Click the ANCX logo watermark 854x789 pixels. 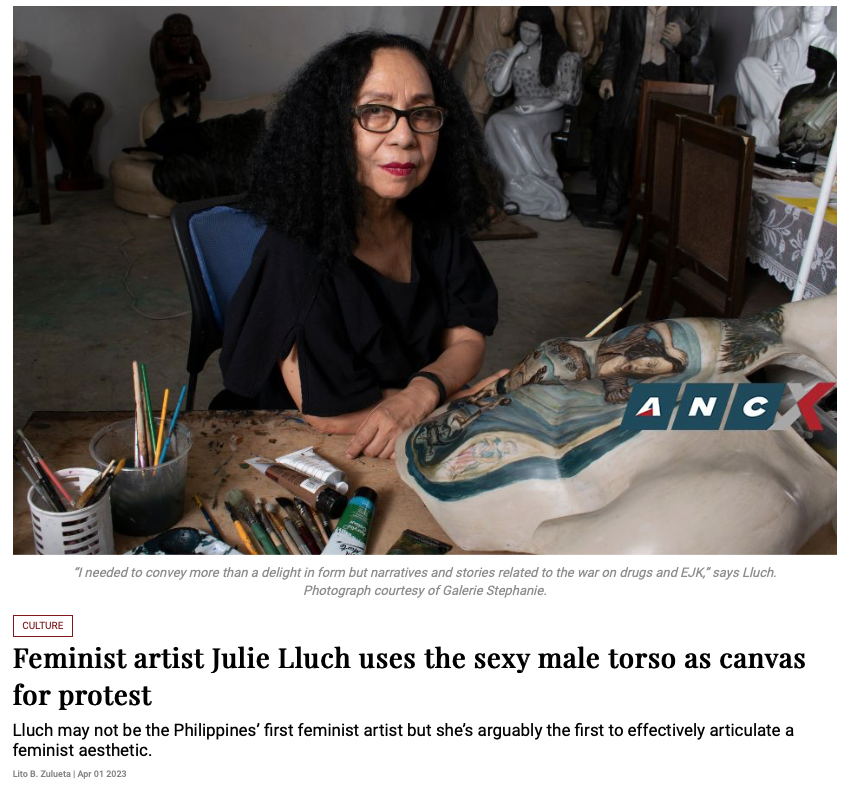coord(729,406)
